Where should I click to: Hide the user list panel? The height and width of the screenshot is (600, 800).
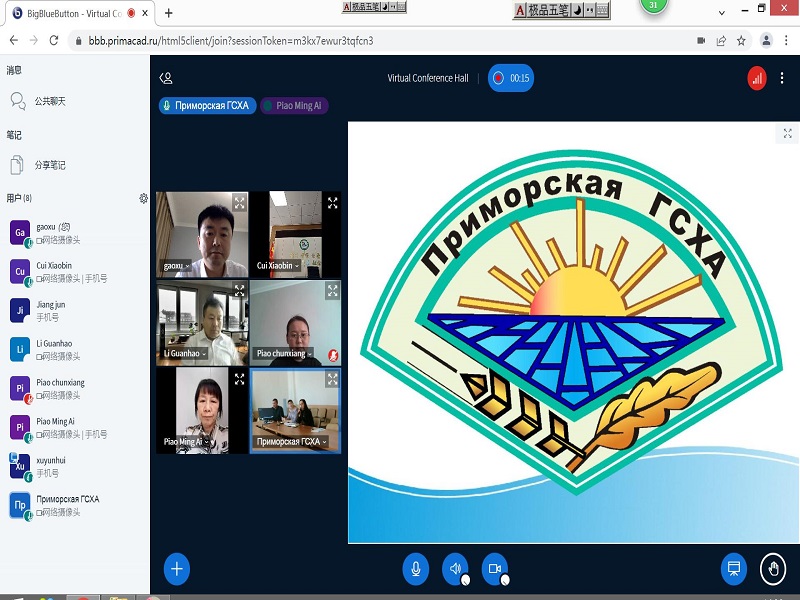[166, 78]
